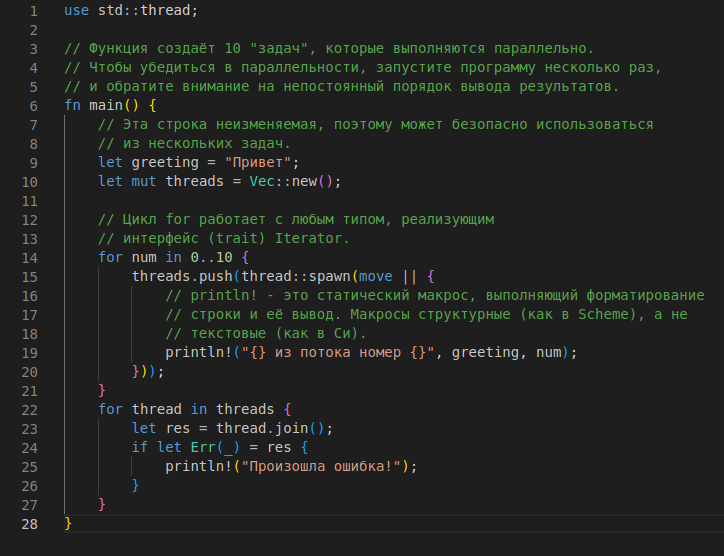Click line number 28 in gutter
Image resolution: width=724 pixels, height=556 pixels.
pyautogui.click(x=30, y=524)
